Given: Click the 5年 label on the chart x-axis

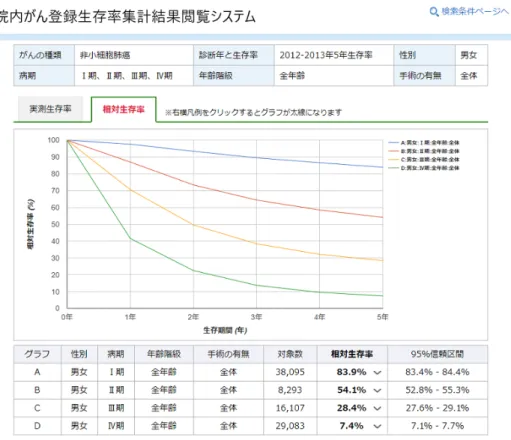Looking at the screenshot, I should click(382, 317).
